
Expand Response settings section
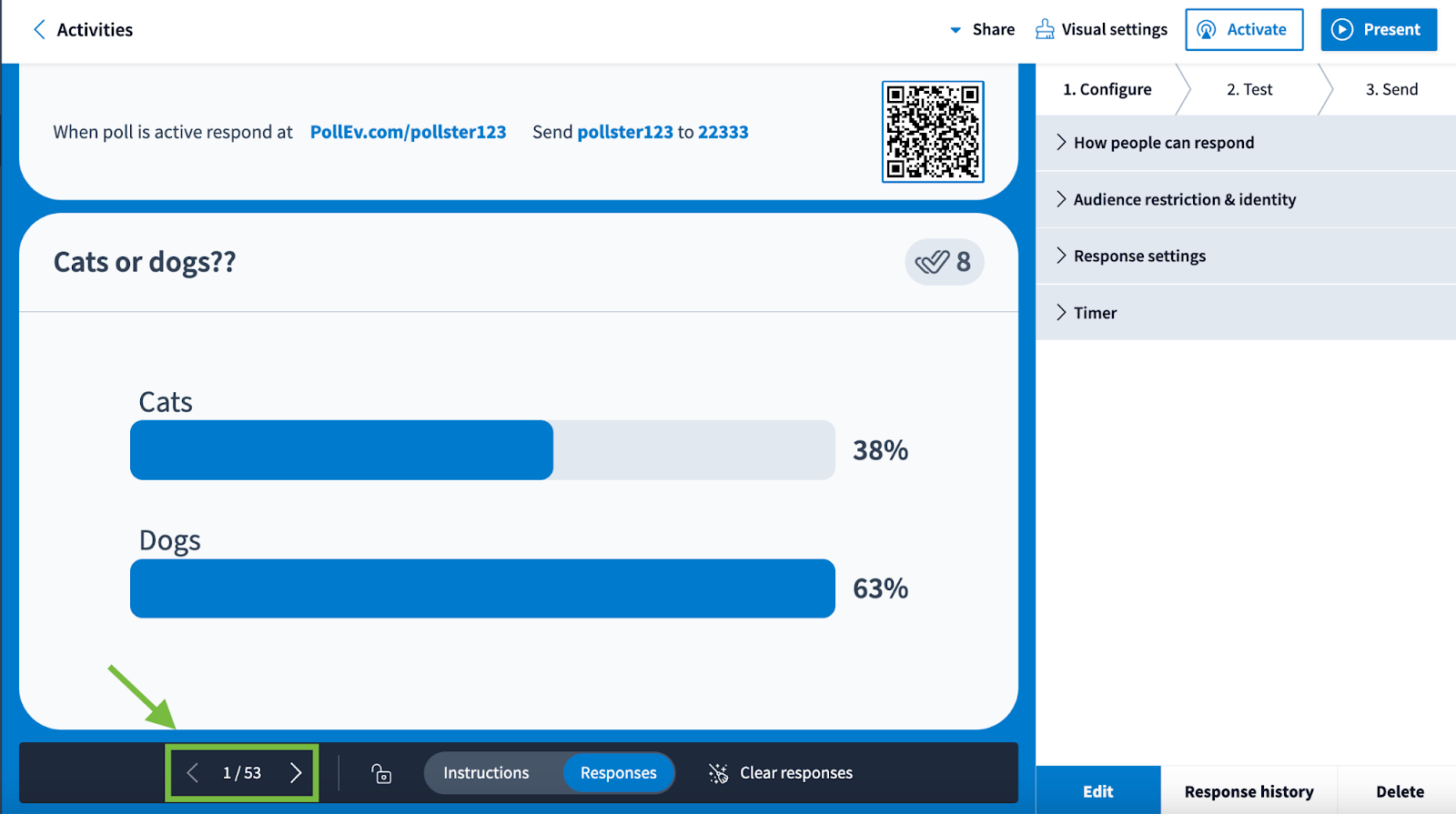tap(1246, 256)
